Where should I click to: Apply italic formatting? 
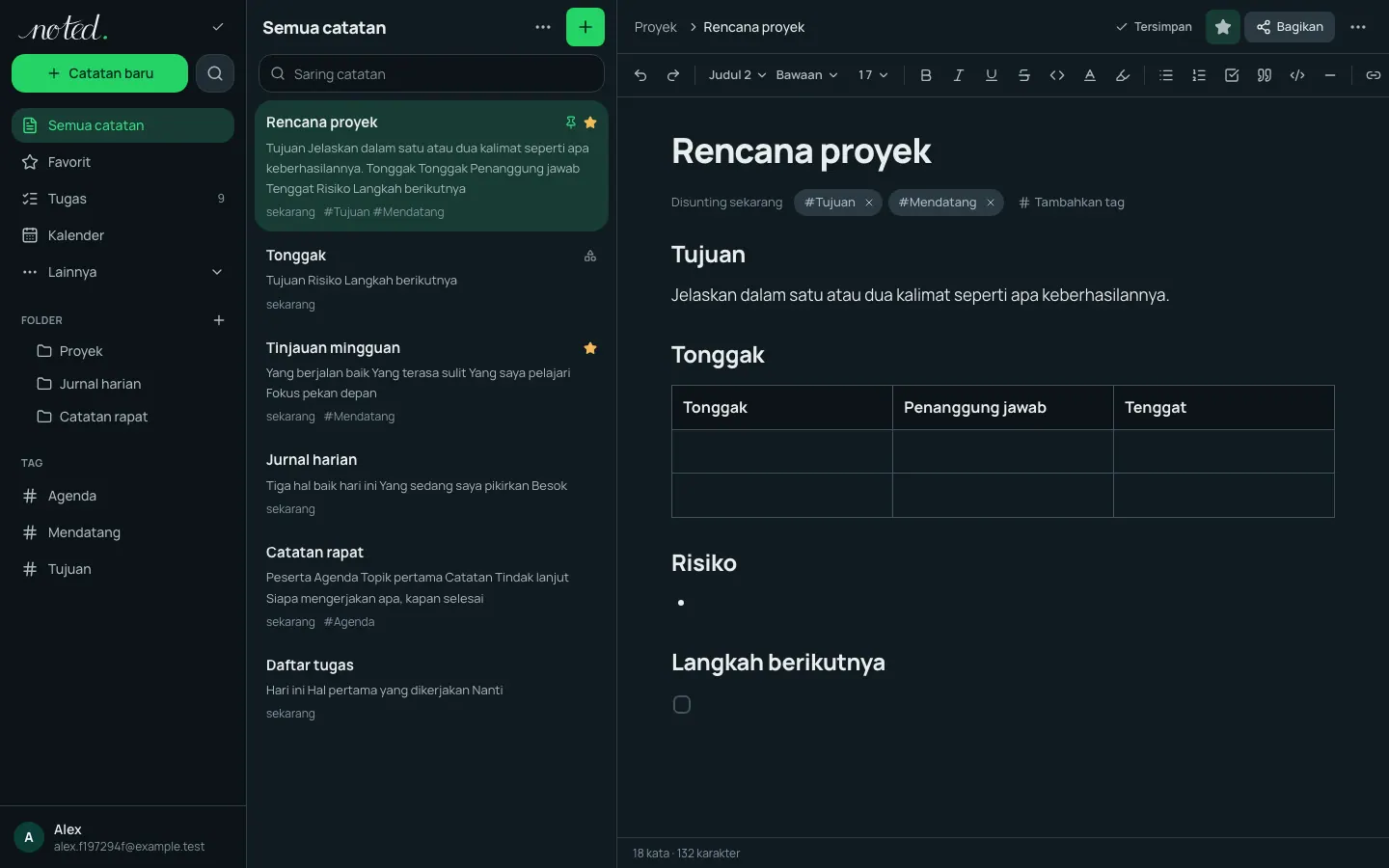point(959,75)
